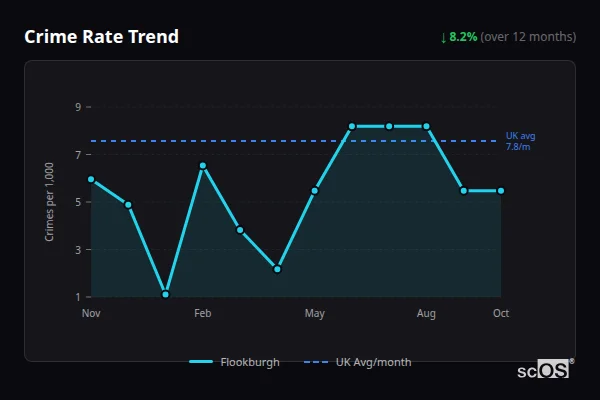Screen dimensions: 600x400
Task: Click the 'UK avg 7.8/m' label
Action: point(520,141)
